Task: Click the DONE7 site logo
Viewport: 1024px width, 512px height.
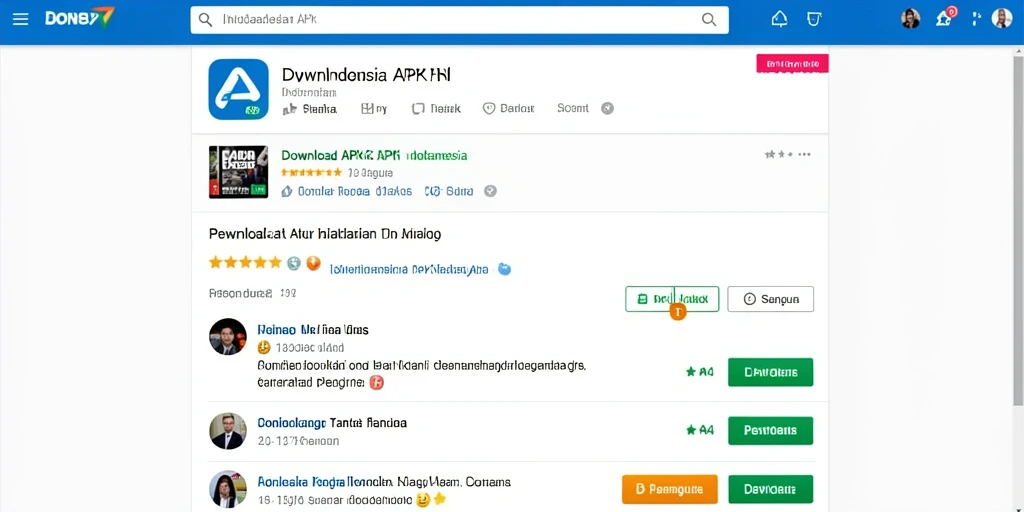Action: [79, 18]
